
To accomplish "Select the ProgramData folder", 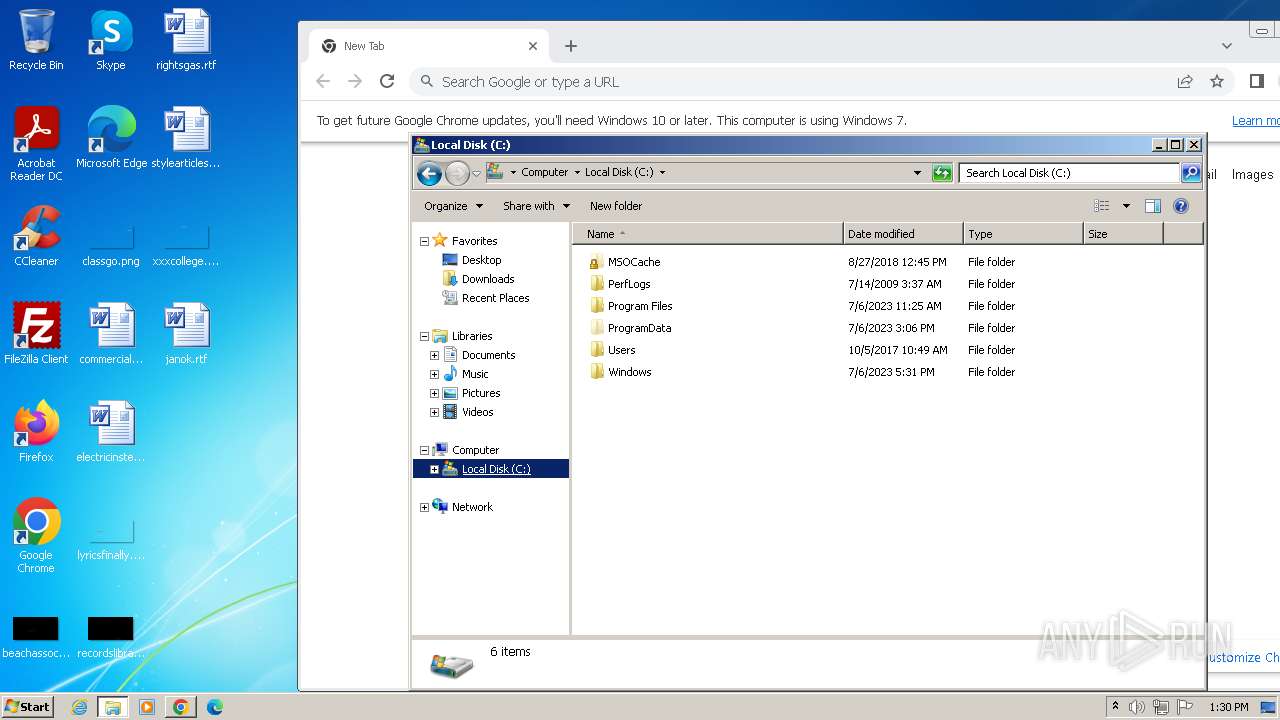I will (639, 328).
